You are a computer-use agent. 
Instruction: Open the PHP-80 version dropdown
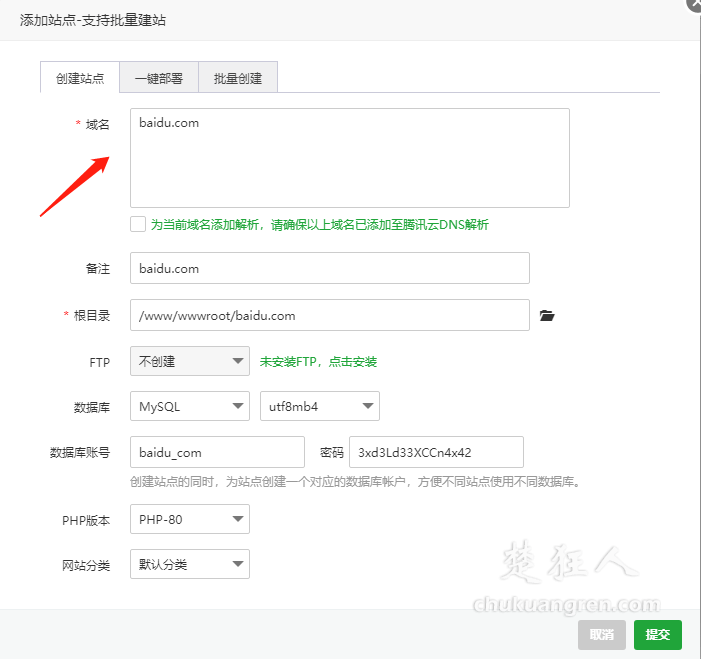click(x=189, y=519)
